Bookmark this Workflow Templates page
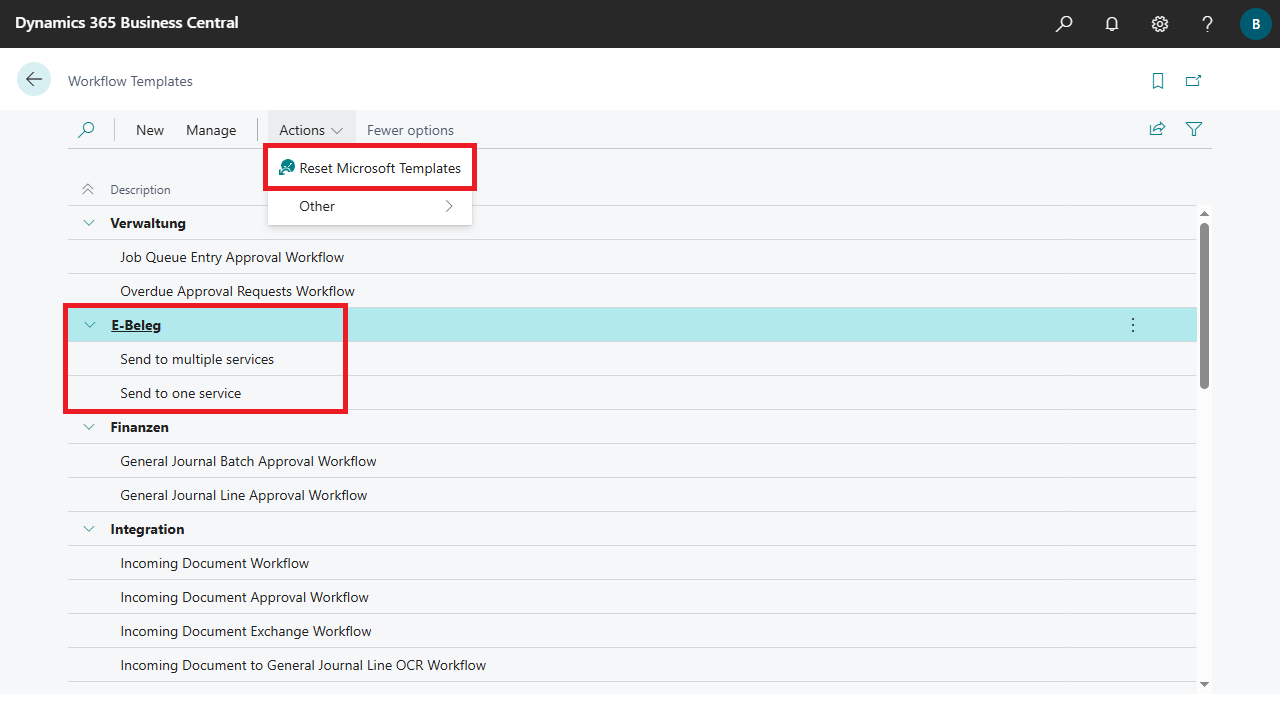Screen dimensions: 1280x720 tap(1158, 81)
